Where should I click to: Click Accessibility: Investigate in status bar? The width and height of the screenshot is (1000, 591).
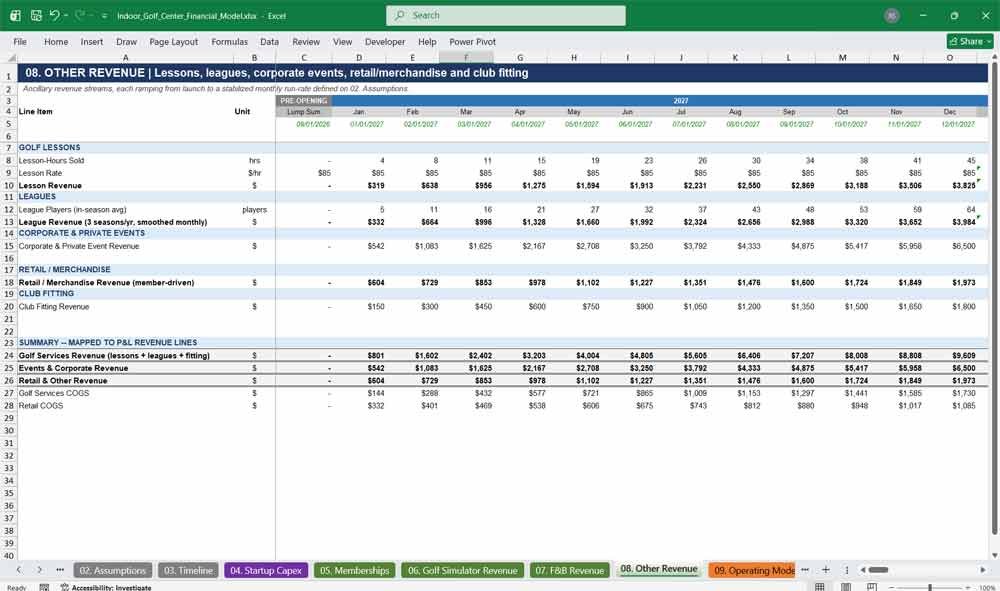pos(106,587)
